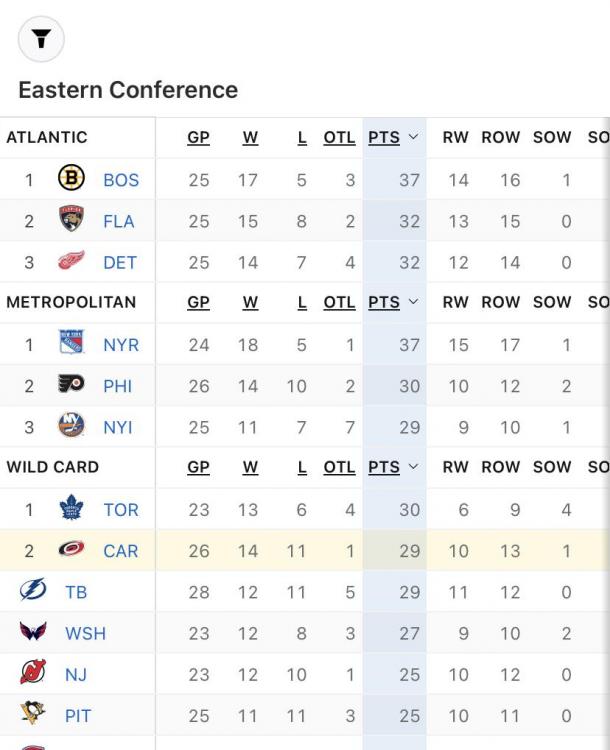This screenshot has height=750, width=610.
Task: Click the Carolina Hurricanes logo
Action: [x=70, y=550]
